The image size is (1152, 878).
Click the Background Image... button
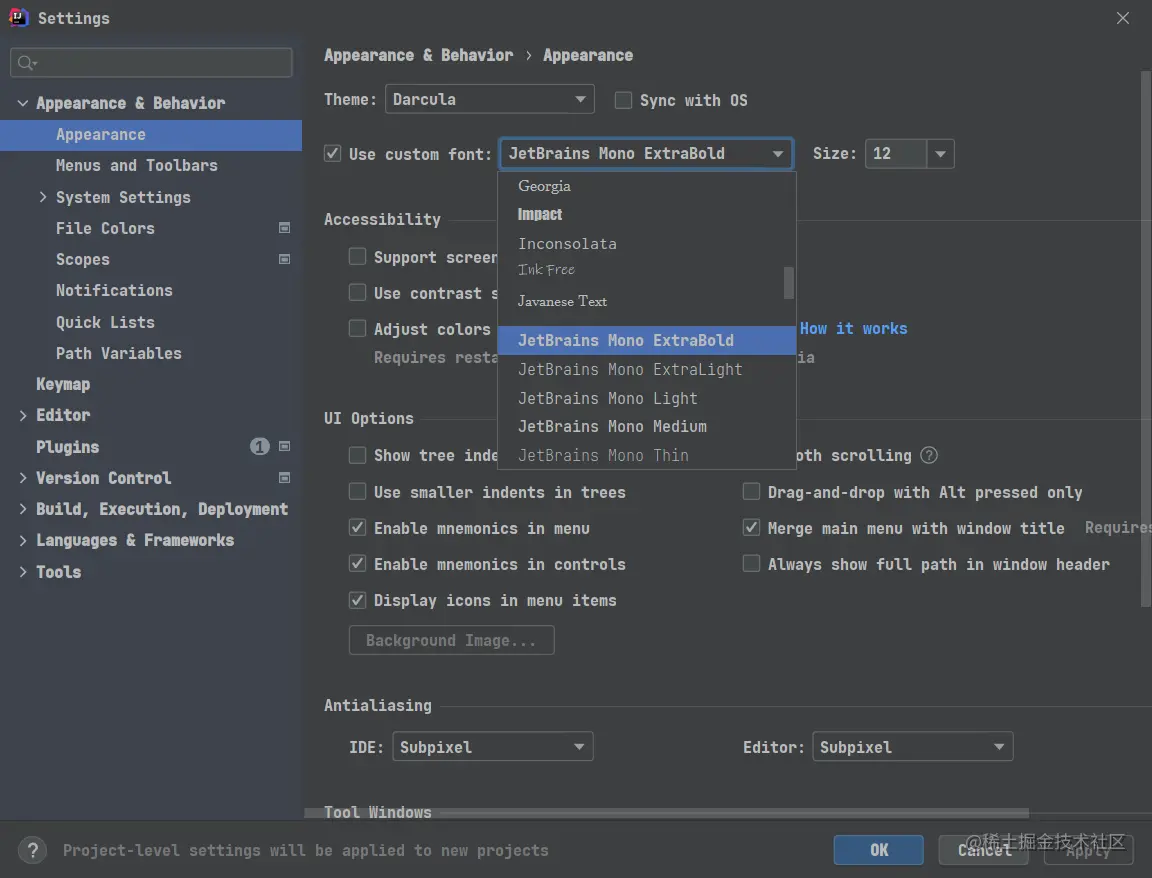click(x=451, y=640)
